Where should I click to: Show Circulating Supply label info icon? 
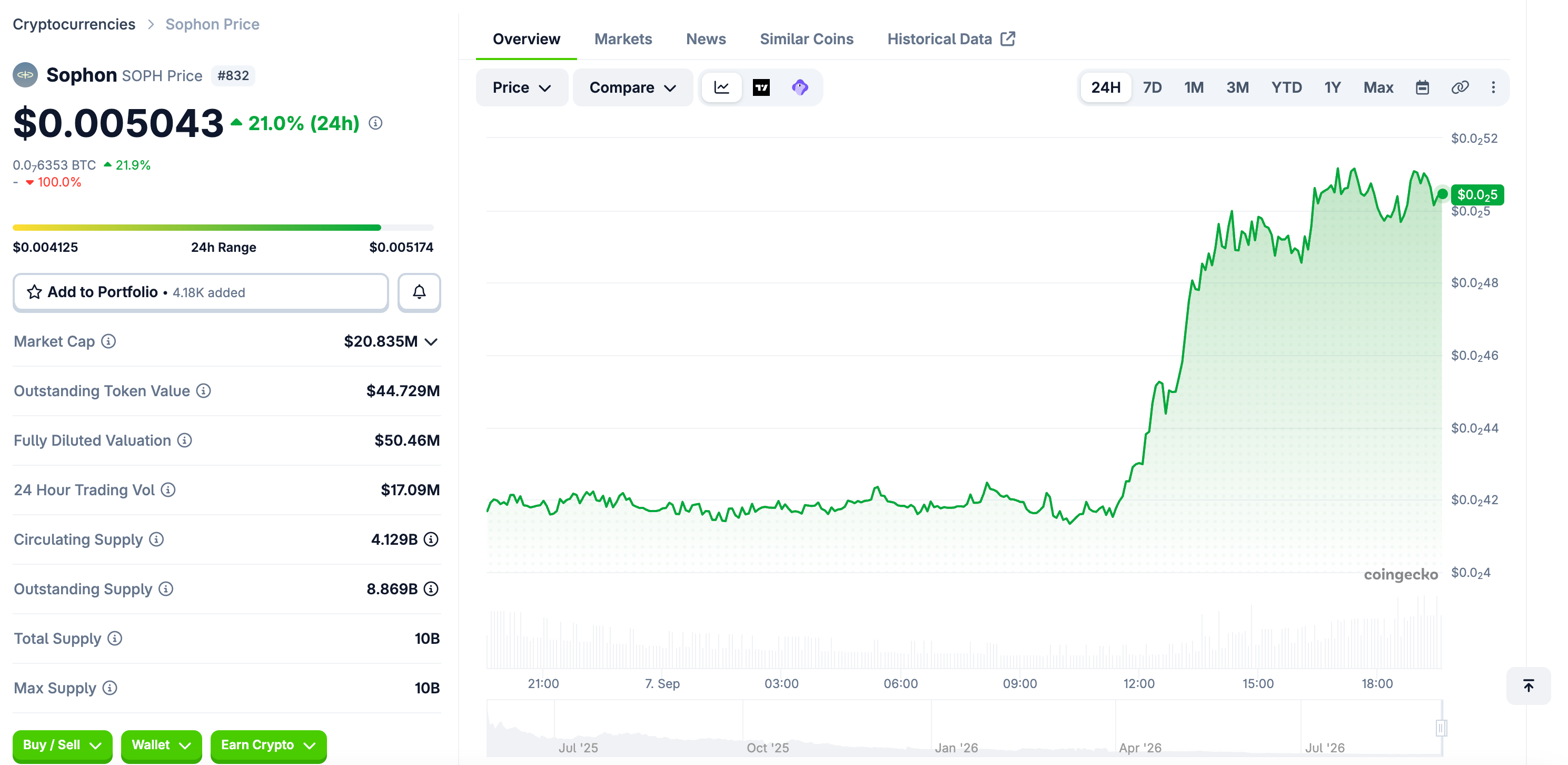pos(156,539)
